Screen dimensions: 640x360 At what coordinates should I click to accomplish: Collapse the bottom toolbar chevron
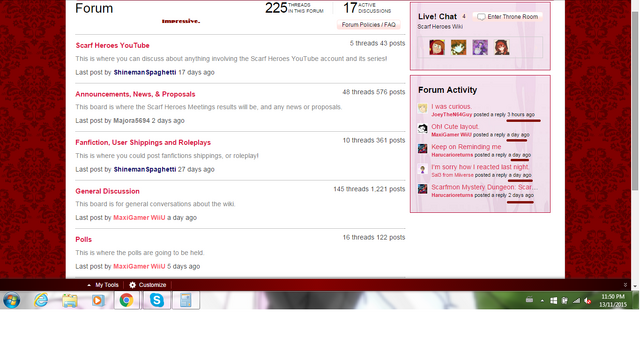[625, 285]
